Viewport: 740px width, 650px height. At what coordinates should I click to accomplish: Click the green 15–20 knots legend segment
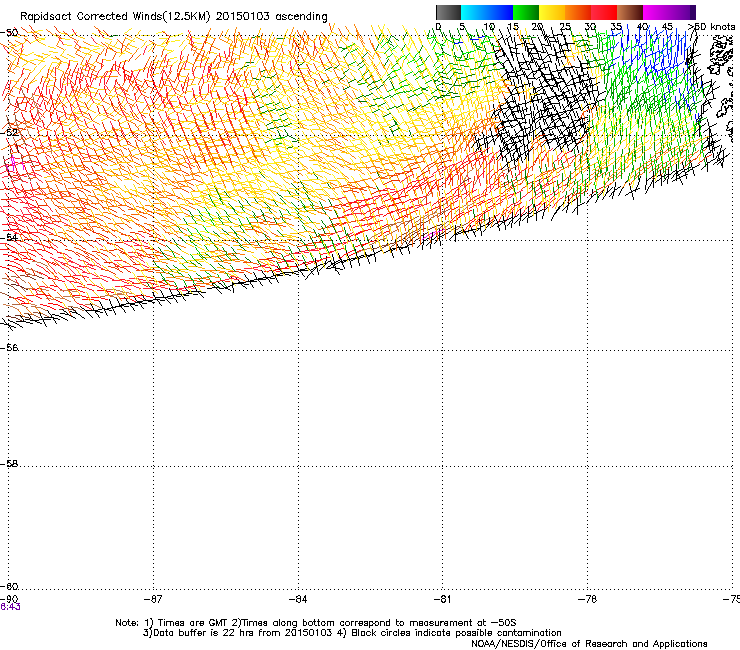pos(526,12)
